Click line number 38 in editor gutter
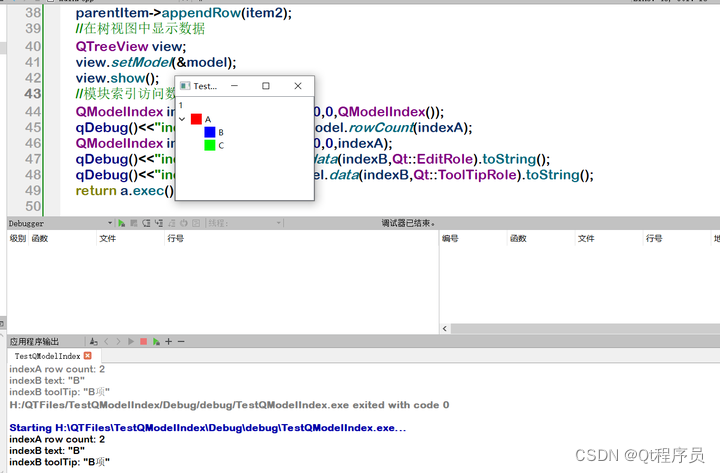This screenshot has width=720, height=473. [33, 12]
